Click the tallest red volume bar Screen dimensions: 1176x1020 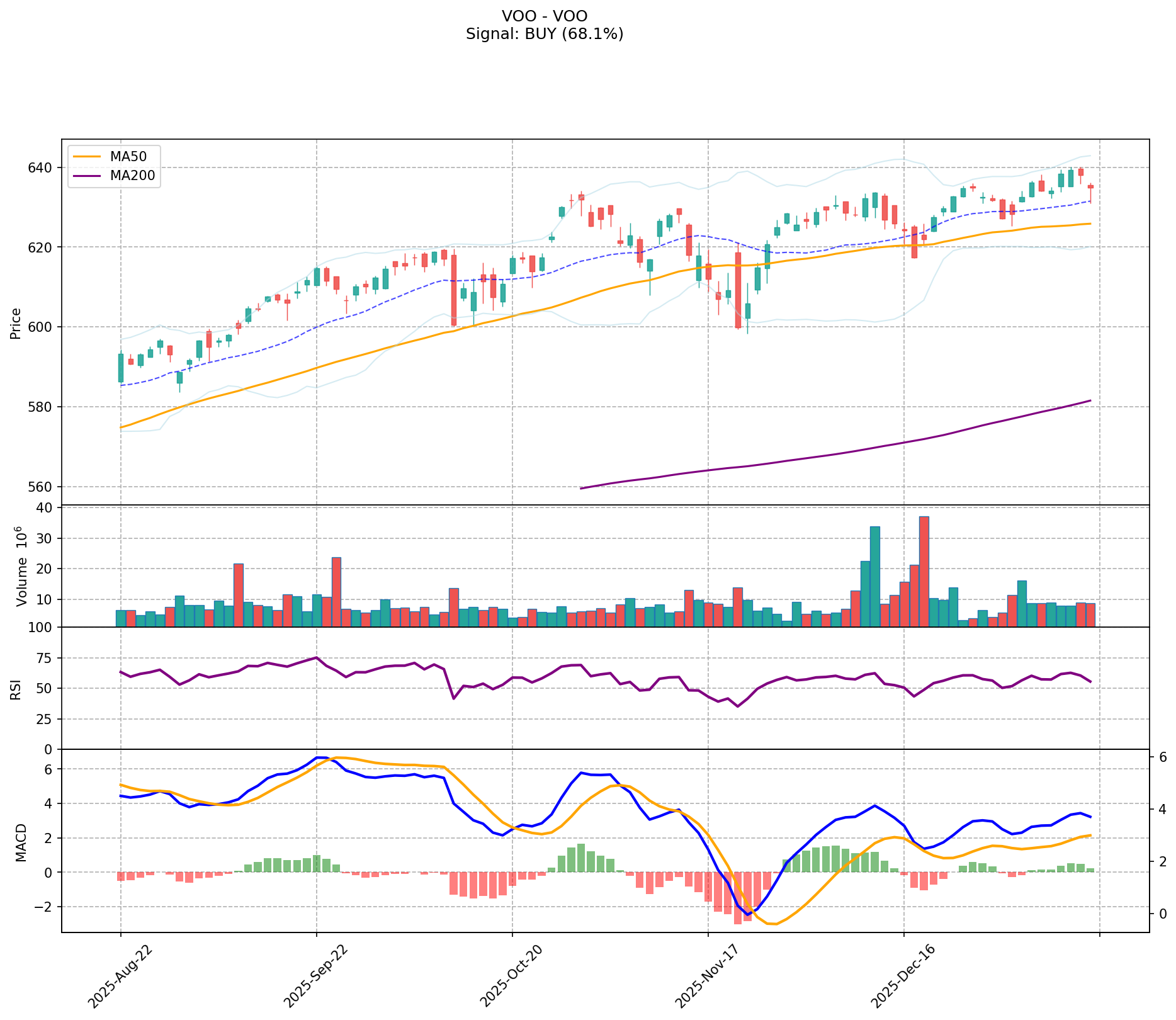[924, 571]
